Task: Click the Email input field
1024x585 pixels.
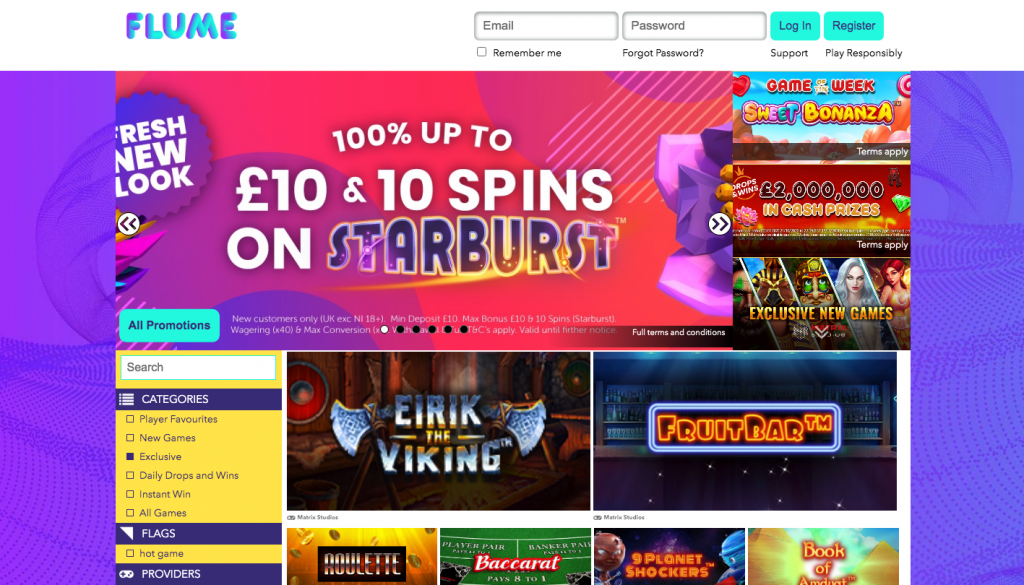Action: pyautogui.click(x=546, y=26)
